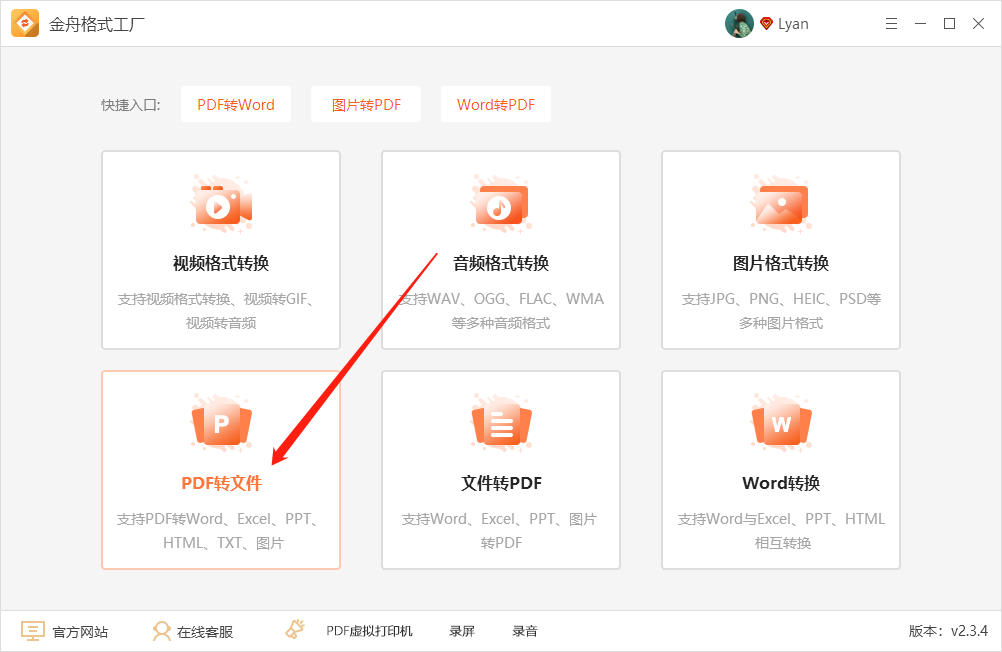Click the 图片格式转换 picture icon
The width and height of the screenshot is (1002, 652).
(780, 203)
